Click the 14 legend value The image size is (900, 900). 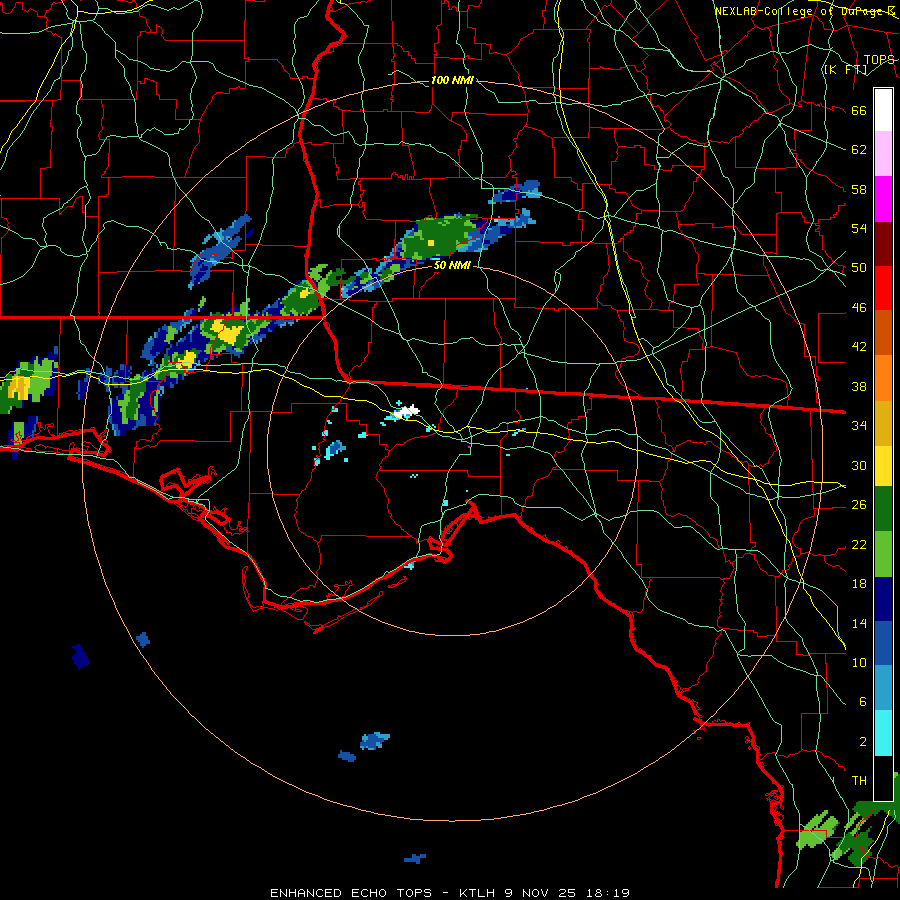click(x=859, y=623)
